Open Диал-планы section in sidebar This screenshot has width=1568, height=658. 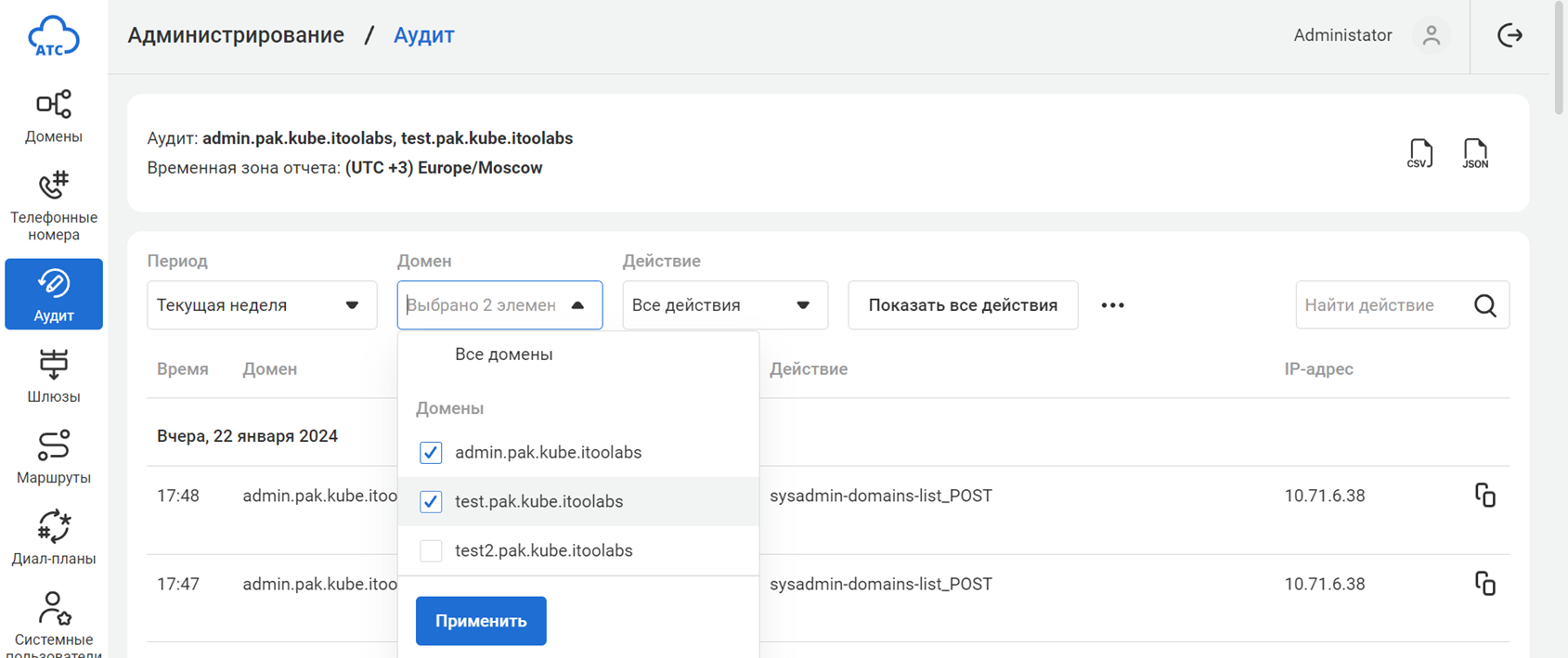tap(54, 537)
